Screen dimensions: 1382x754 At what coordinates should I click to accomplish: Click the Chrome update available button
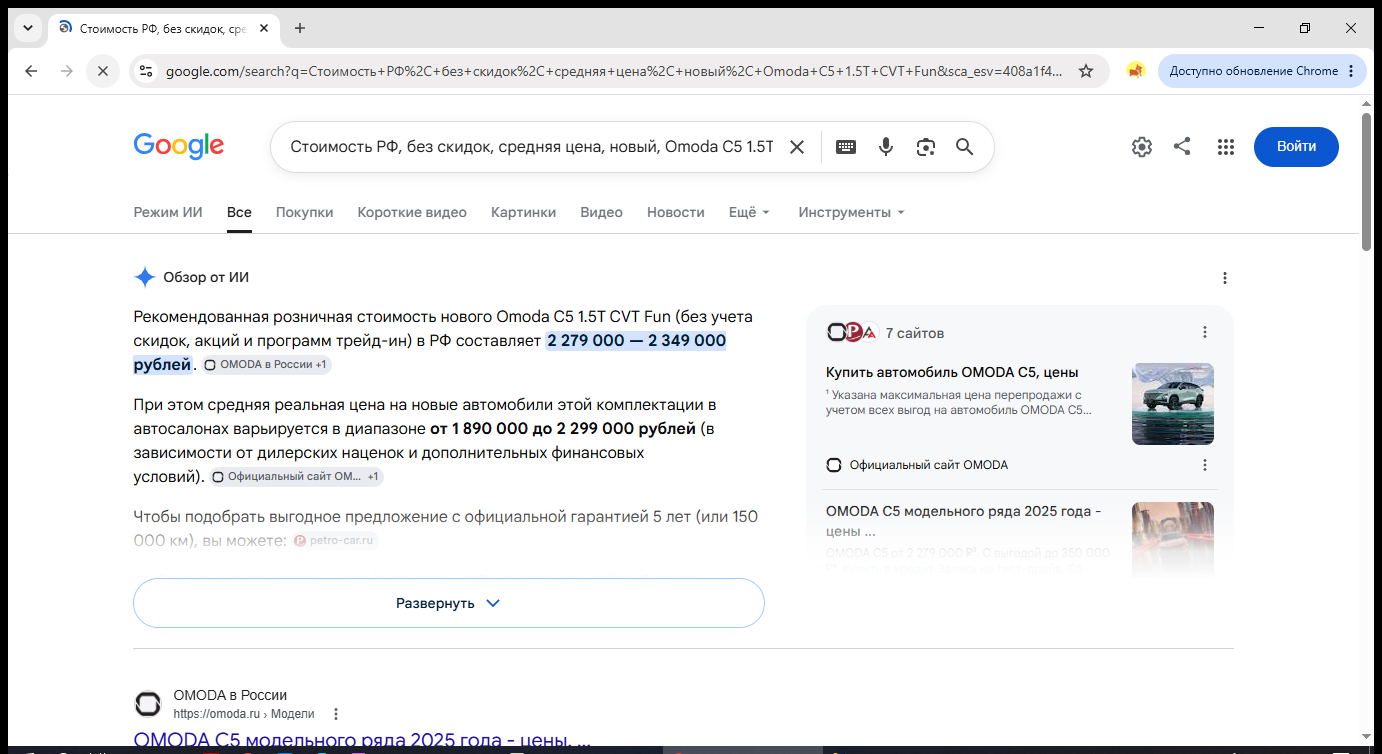coord(1262,71)
